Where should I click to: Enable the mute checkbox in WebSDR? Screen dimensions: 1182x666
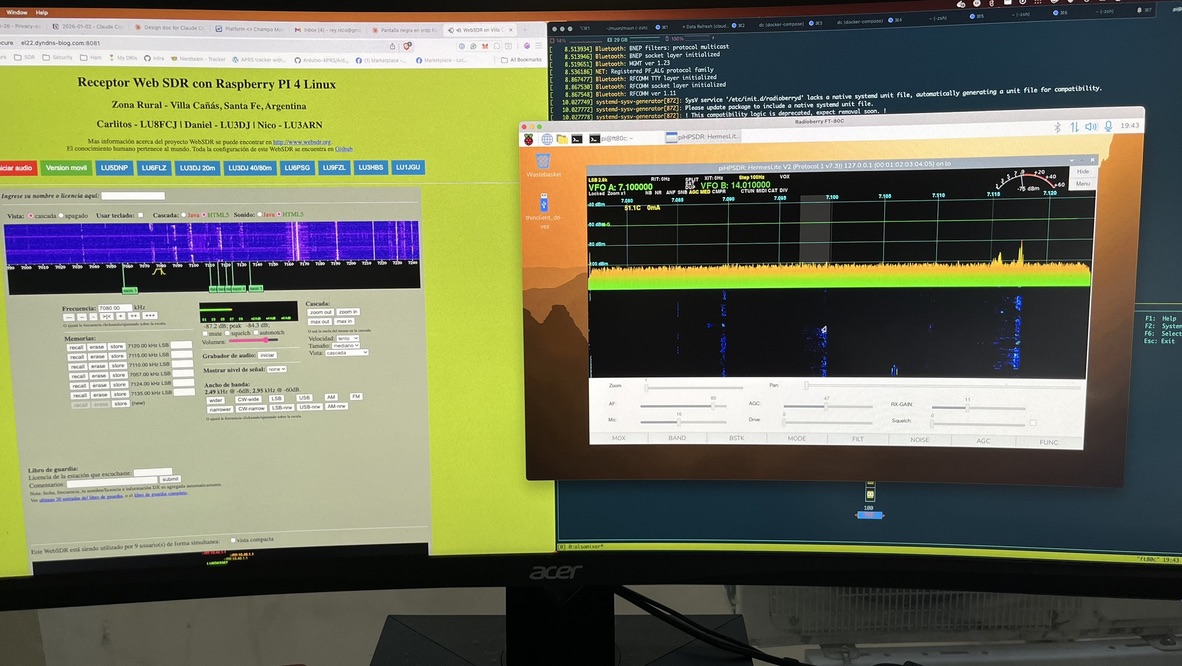(203, 333)
